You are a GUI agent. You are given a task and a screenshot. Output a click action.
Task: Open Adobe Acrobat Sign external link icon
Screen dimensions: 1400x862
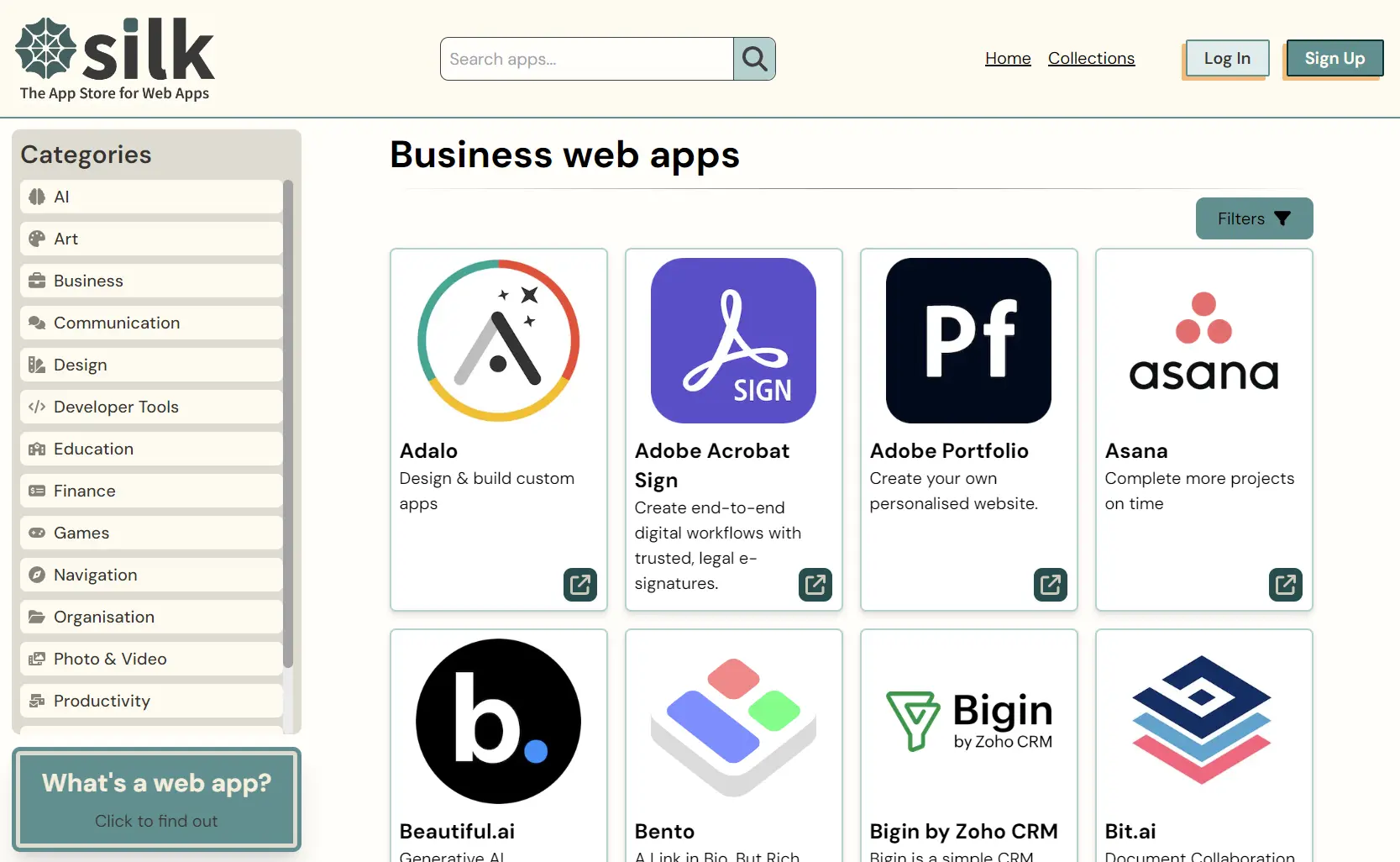click(815, 584)
